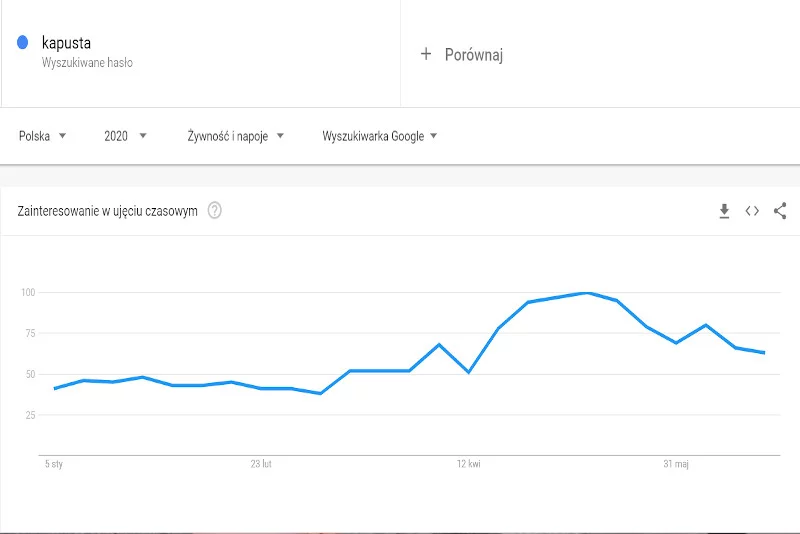Image resolution: width=800 pixels, height=534 pixels.
Task: Click the plus icon next to Porównaj
Action: 426,54
